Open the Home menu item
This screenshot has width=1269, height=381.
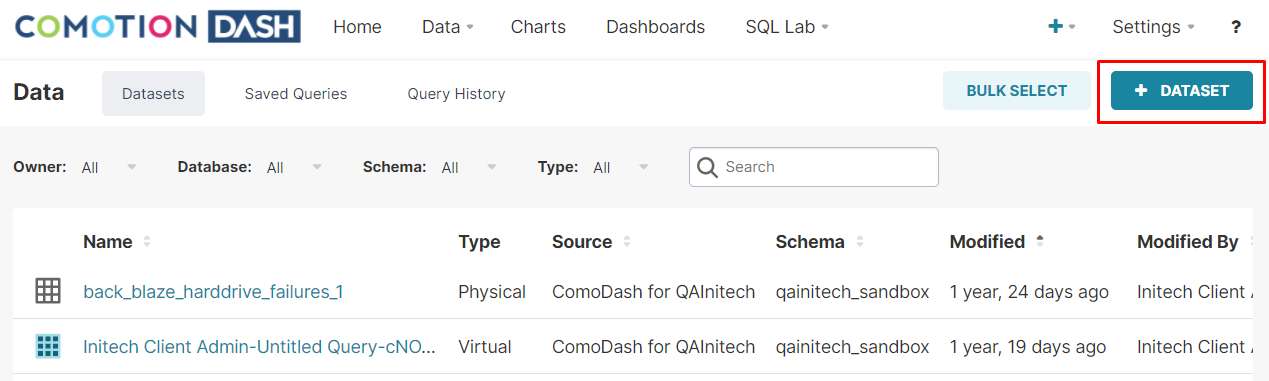point(357,27)
